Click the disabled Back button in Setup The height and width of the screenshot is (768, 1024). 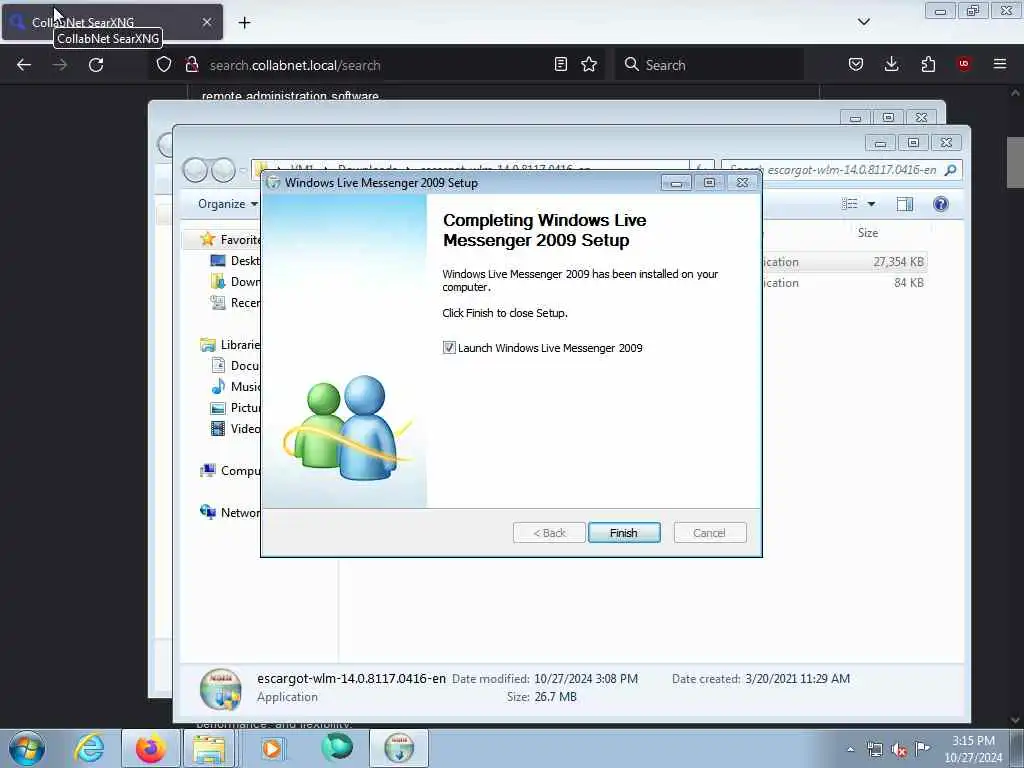coord(549,533)
